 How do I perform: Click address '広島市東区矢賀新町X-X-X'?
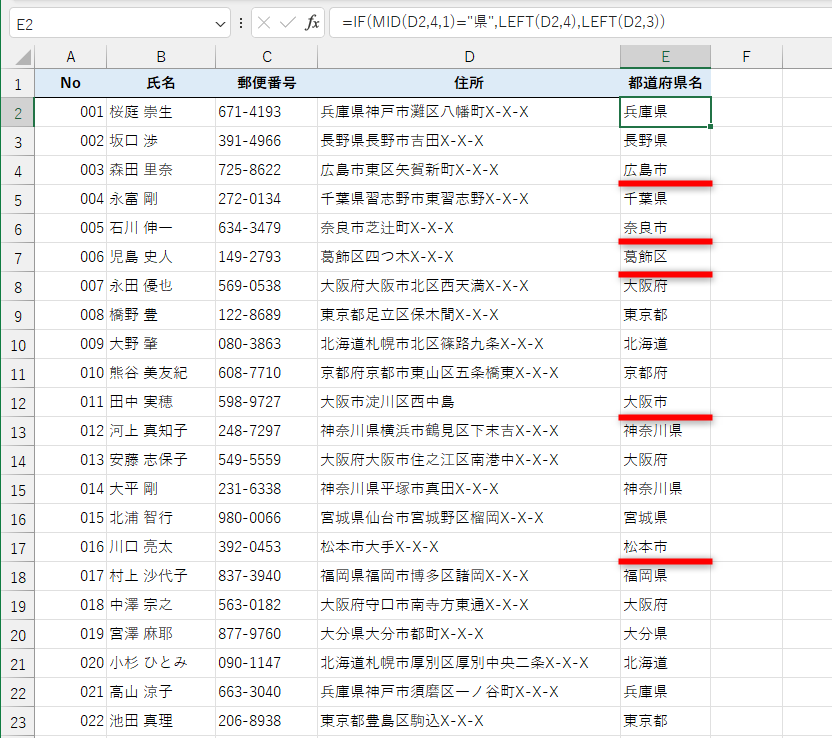point(469,170)
